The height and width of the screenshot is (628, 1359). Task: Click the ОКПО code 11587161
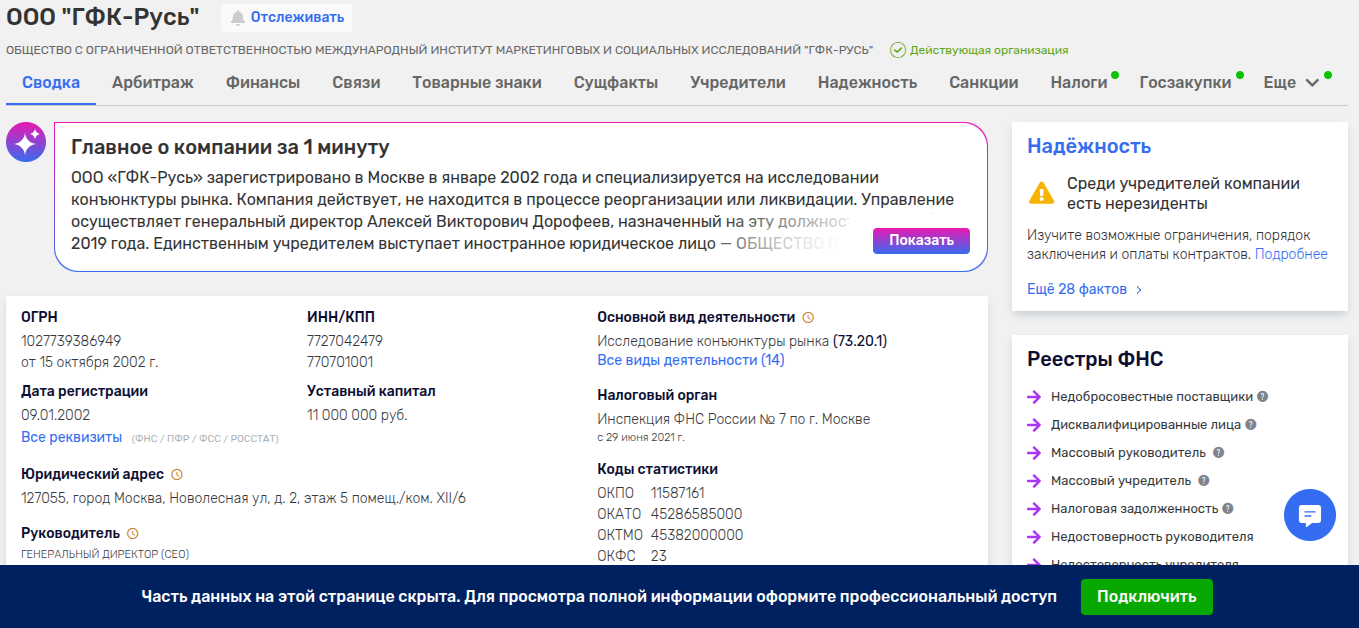coord(678,493)
